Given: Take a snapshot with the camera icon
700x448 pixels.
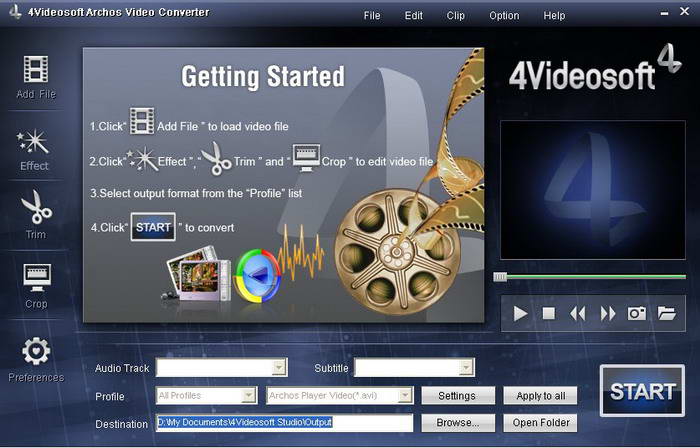Looking at the screenshot, I should (x=637, y=313).
